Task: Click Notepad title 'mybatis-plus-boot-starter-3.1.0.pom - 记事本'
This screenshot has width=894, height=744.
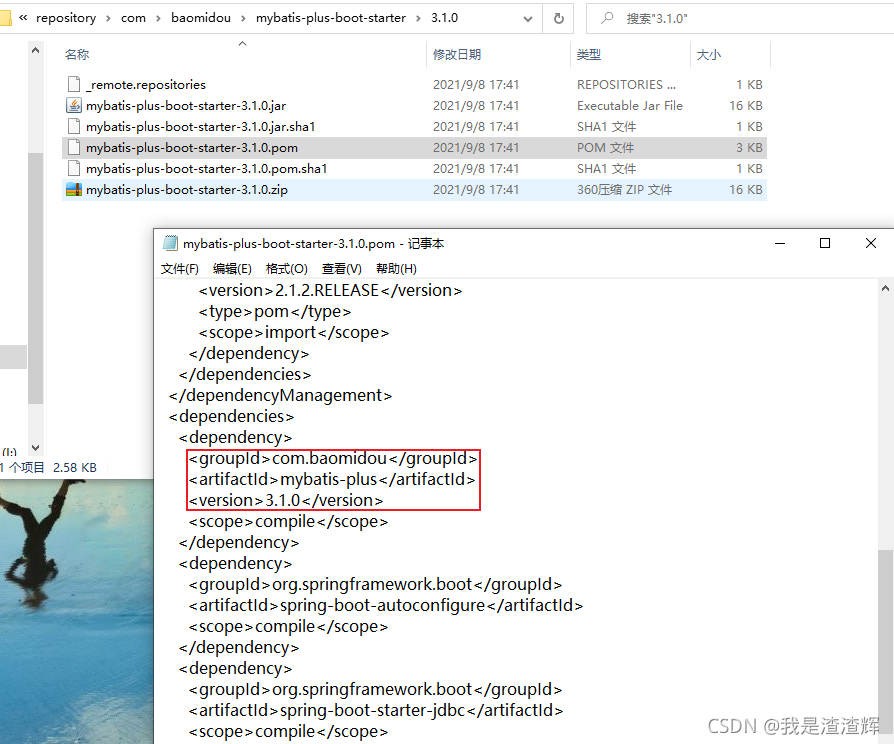Action: [313, 243]
